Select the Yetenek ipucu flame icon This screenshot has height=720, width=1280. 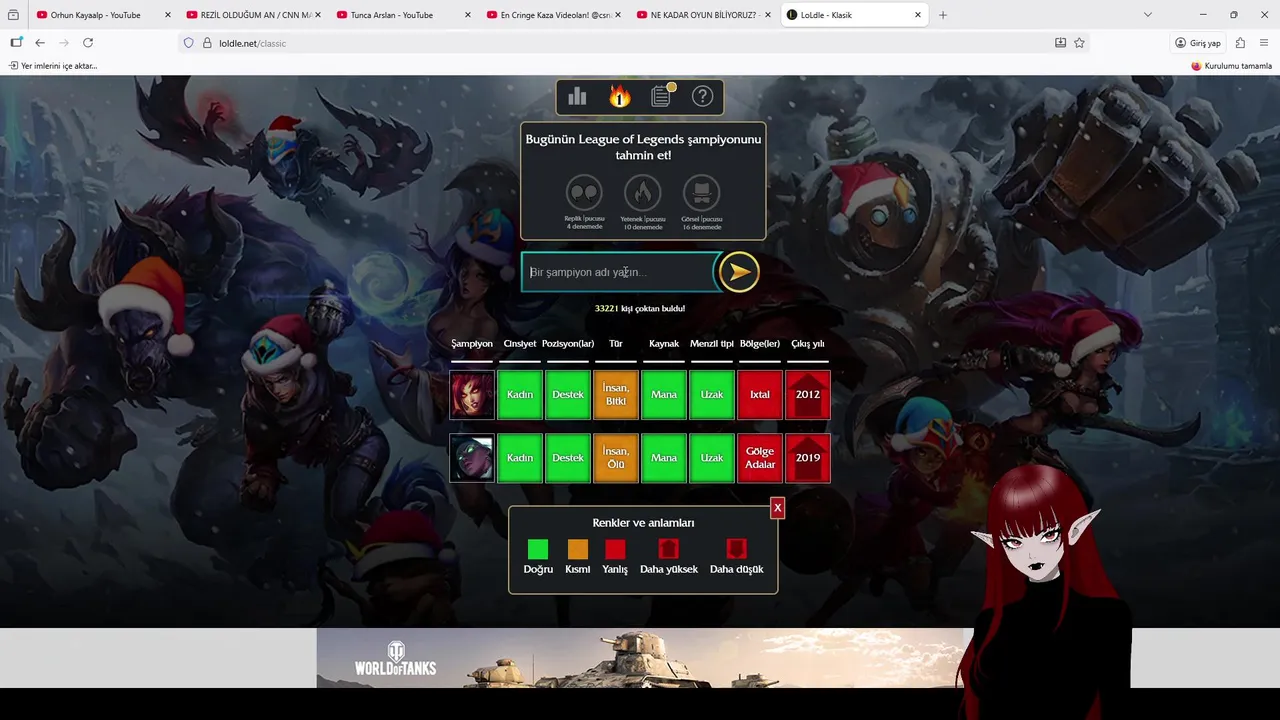tap(643, 192)
